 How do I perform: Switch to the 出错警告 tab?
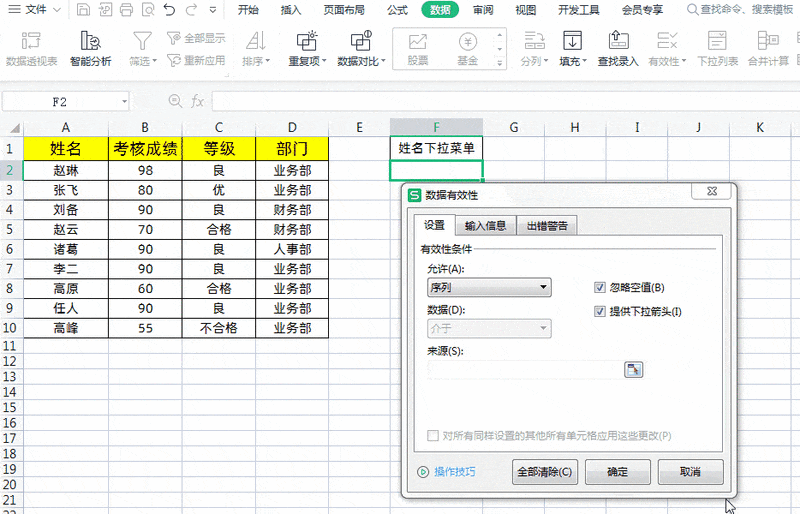[547, 226]
